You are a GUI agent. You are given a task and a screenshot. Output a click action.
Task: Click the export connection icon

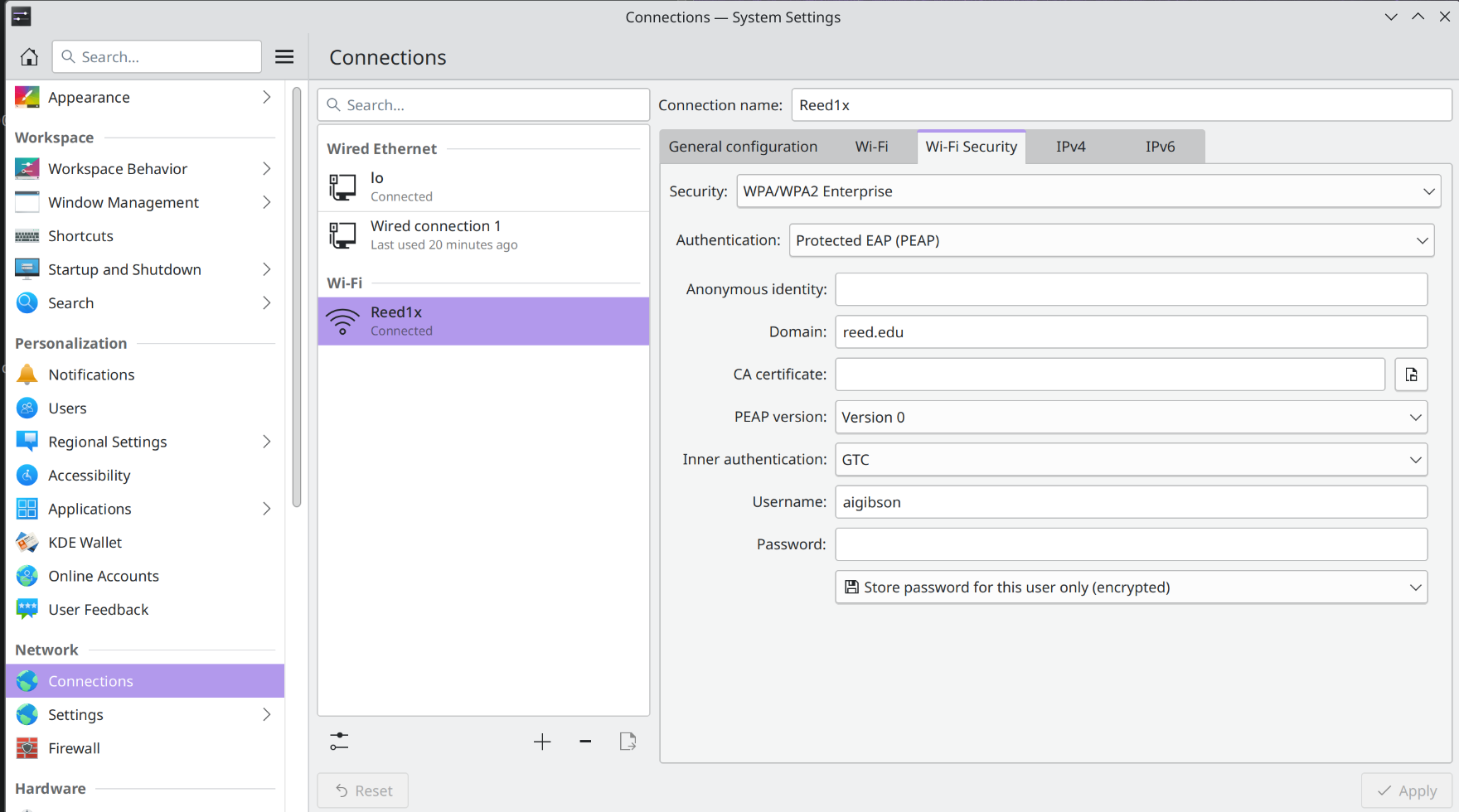pos(628,742)
